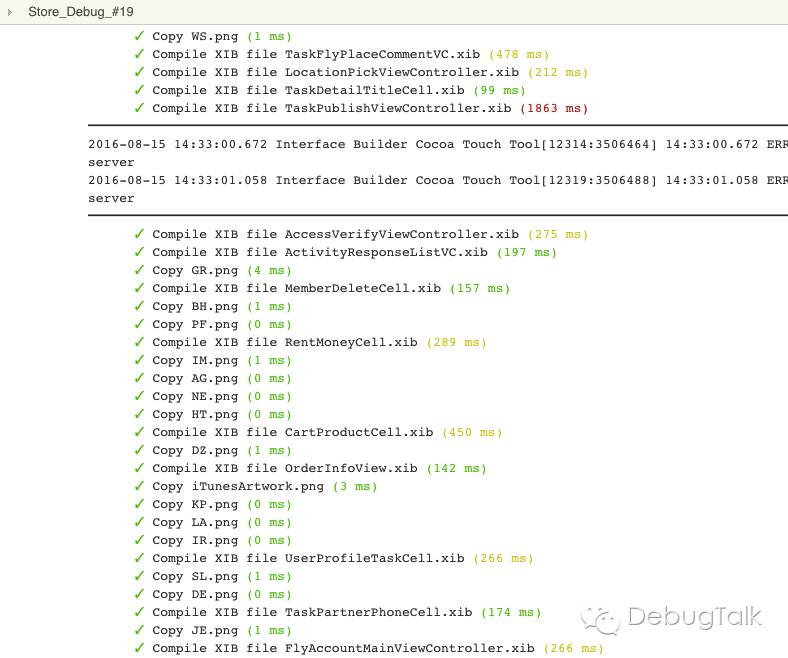788x658 pixels.
Task: Click the checkmark beside FlyAccountMainViewController.xib
Action: [139, 648]
